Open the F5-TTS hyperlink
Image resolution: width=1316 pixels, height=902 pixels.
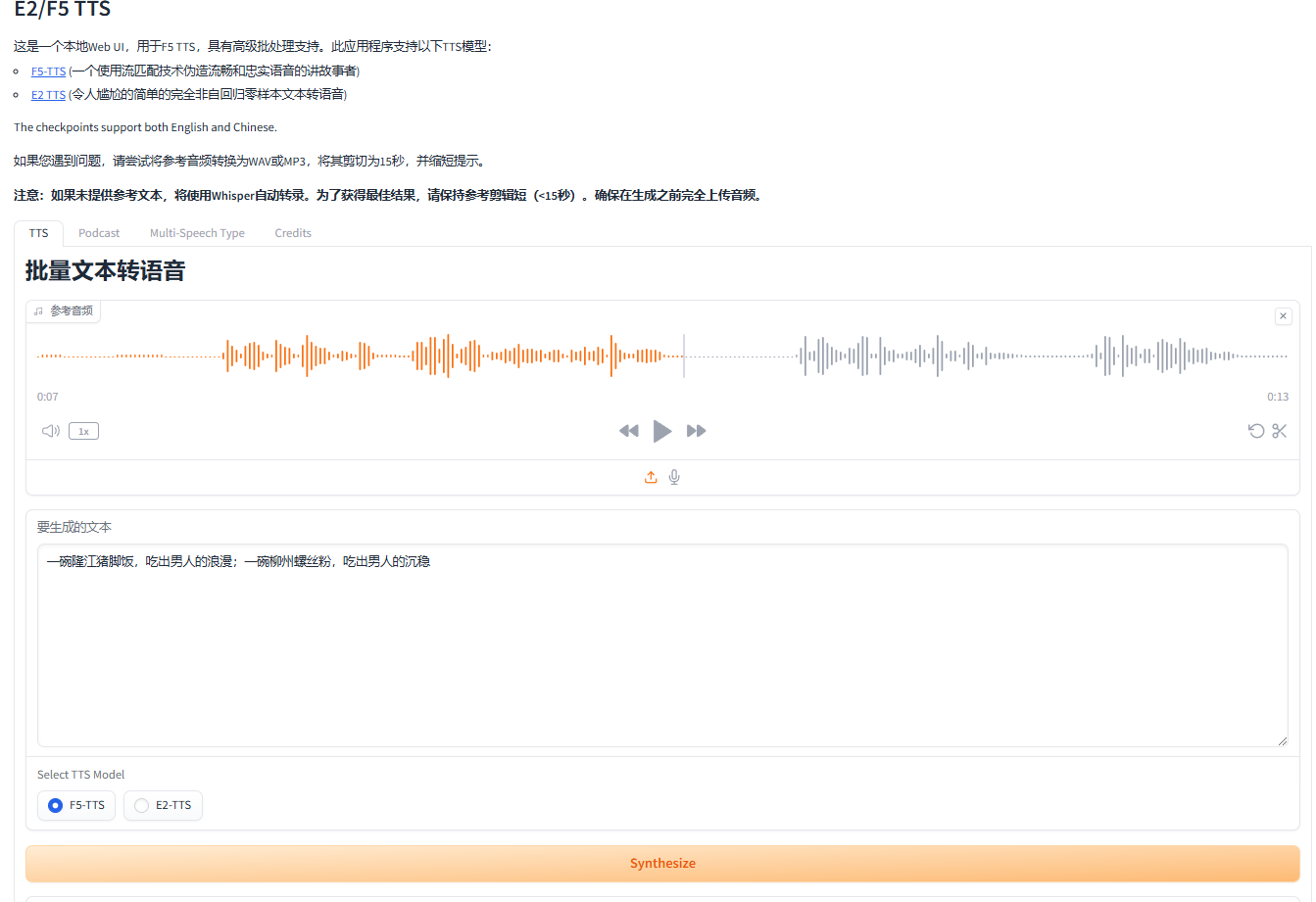(x=48, y=71)
